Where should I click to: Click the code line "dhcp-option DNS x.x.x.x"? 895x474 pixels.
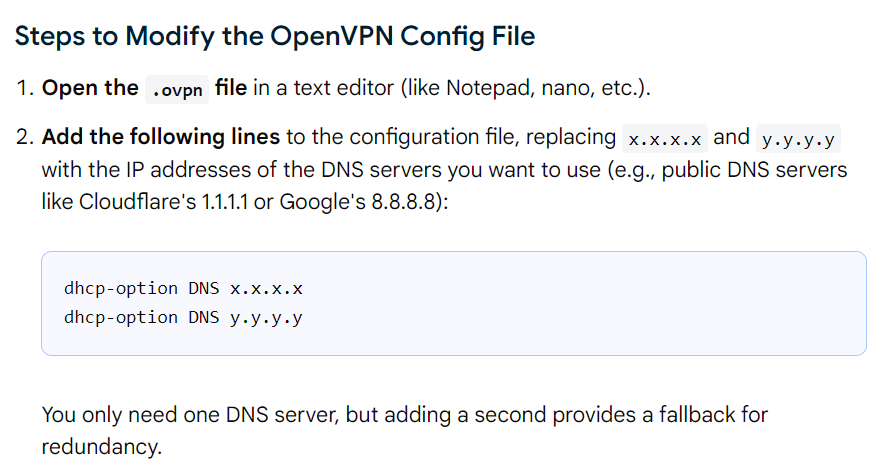click(x=183, y=288)
